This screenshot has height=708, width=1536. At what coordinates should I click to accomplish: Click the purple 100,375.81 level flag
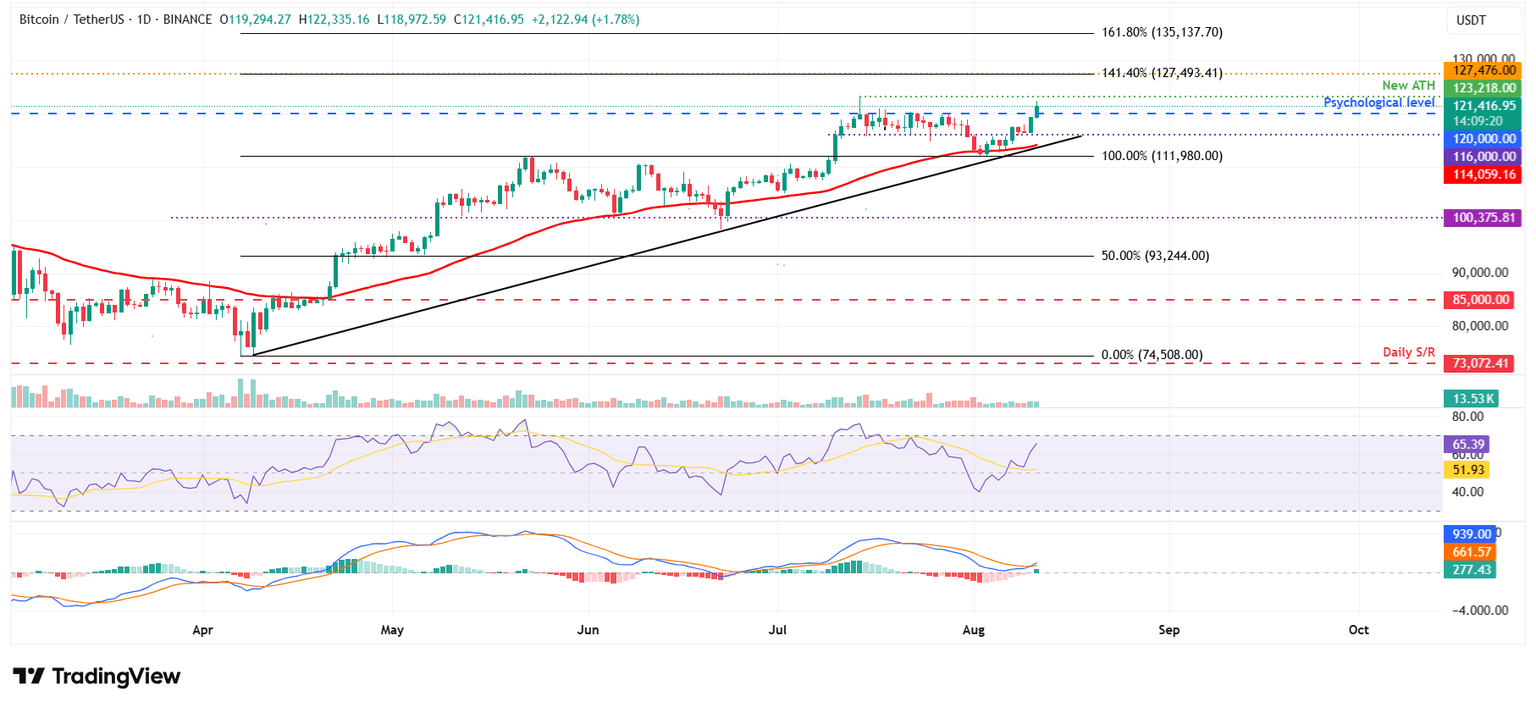click(1484, 215)
